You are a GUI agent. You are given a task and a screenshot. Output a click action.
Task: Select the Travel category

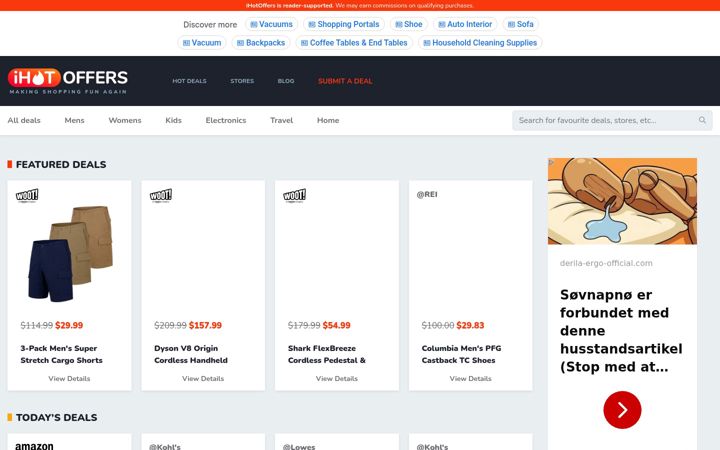281,120
